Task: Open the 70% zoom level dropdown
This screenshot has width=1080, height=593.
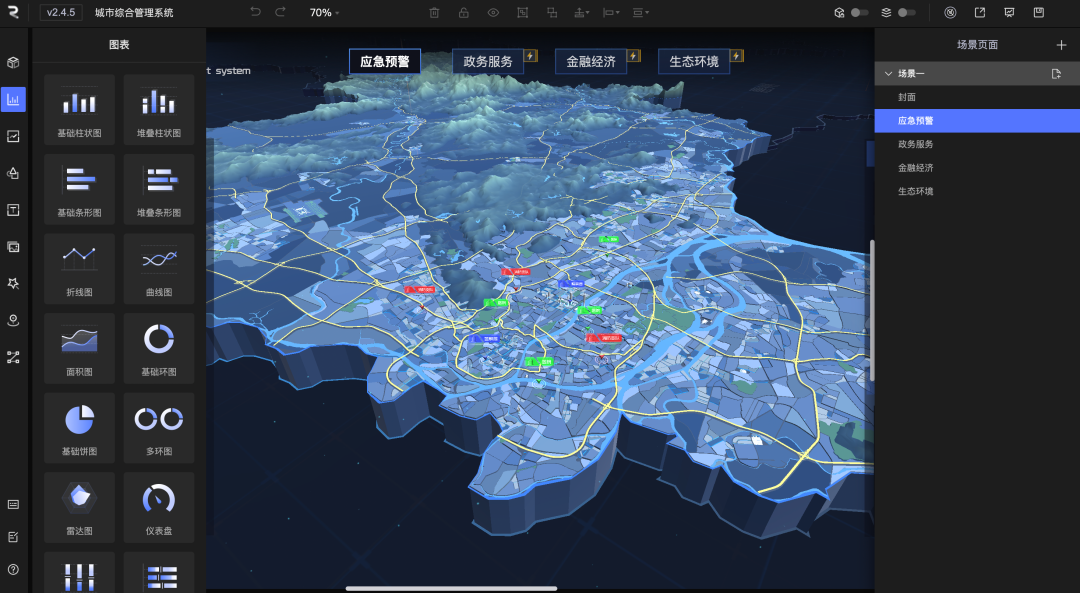Action: (324, 13)
